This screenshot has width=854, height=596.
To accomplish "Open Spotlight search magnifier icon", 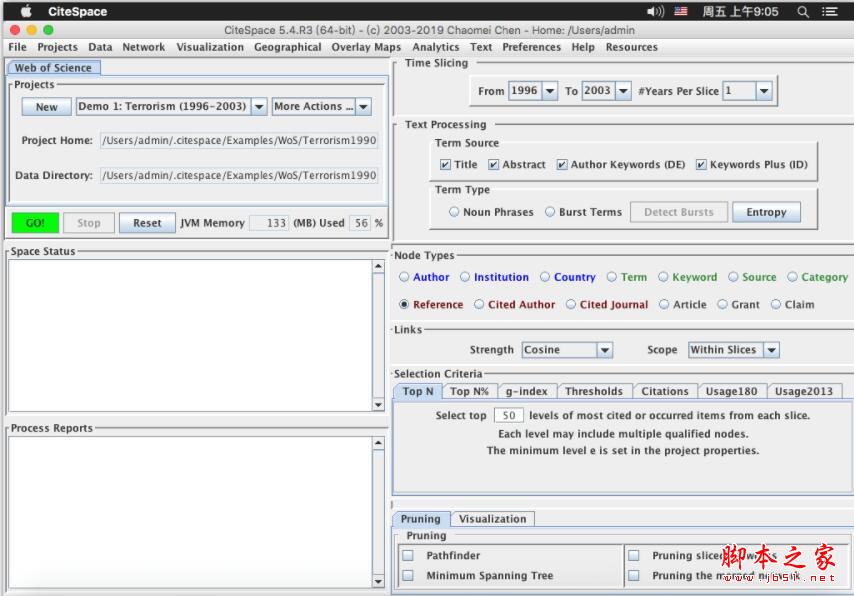I will (x=803, y=11).
